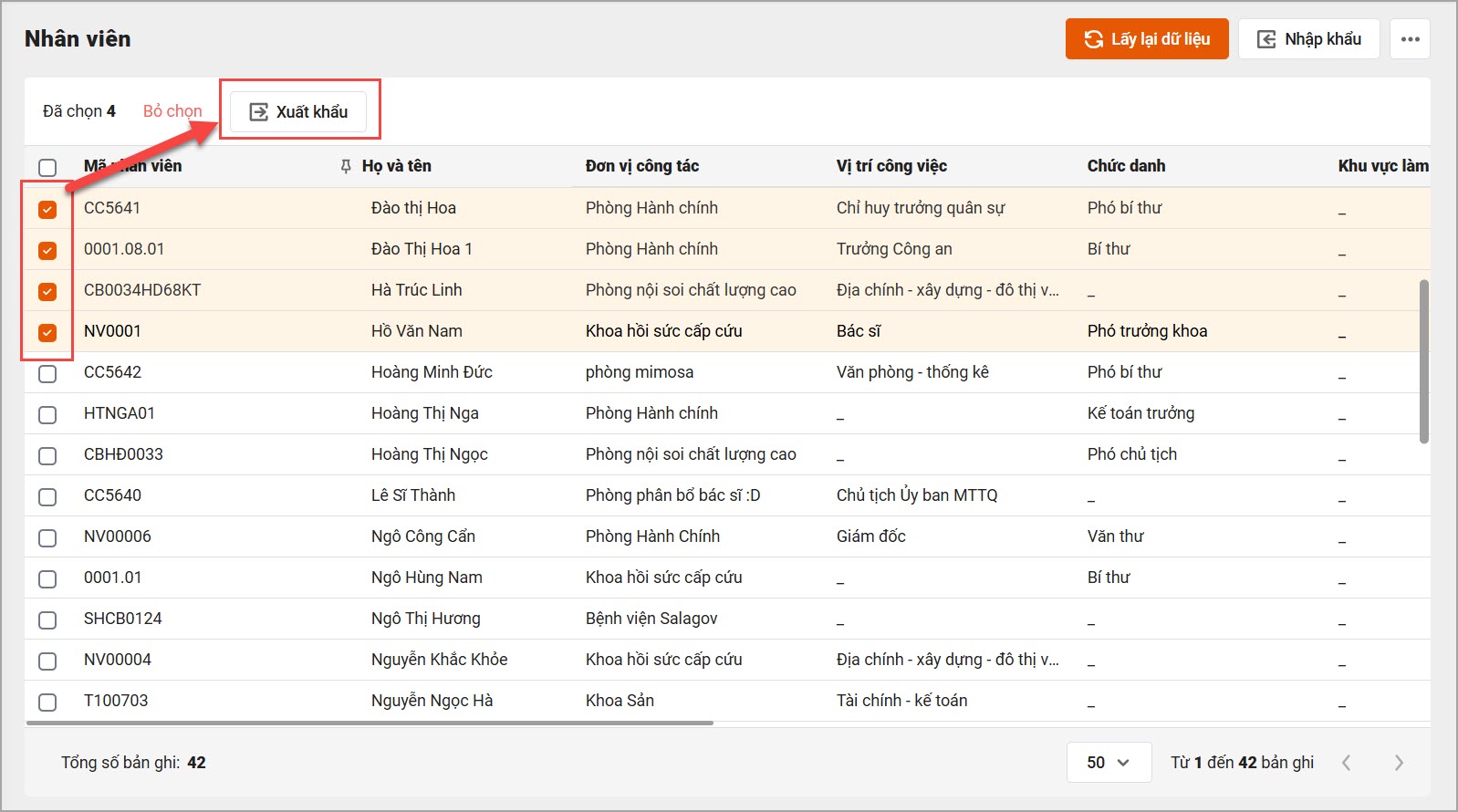Image resolution: width=1458 pixels, height=812 pixels.
Task: Click the refresh icon in Lấy lại dữ liệu
Action: (x=1093, y=39)
